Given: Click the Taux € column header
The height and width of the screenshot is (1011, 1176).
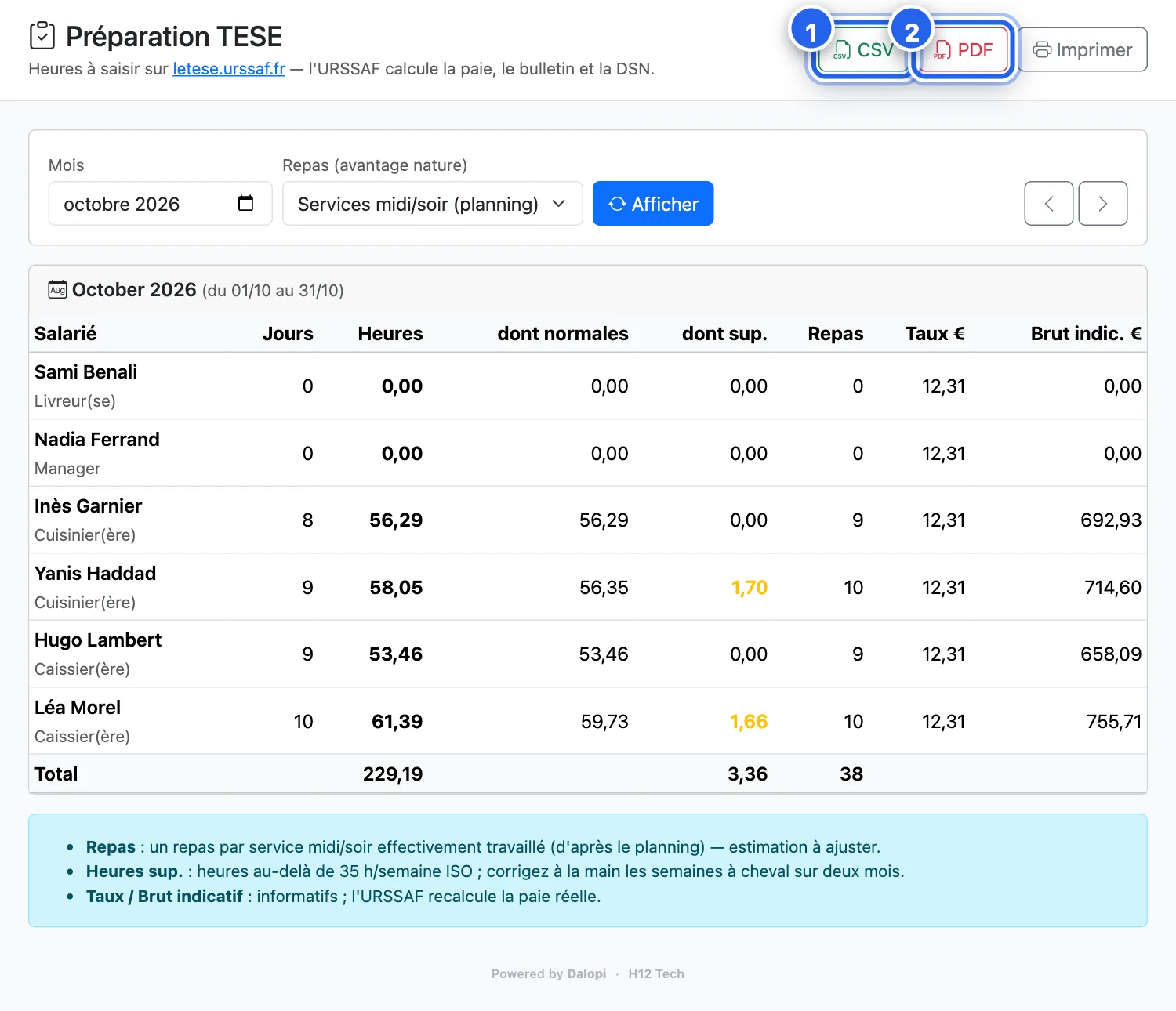Looking at the screenshot, I should (x=935, y=334).
